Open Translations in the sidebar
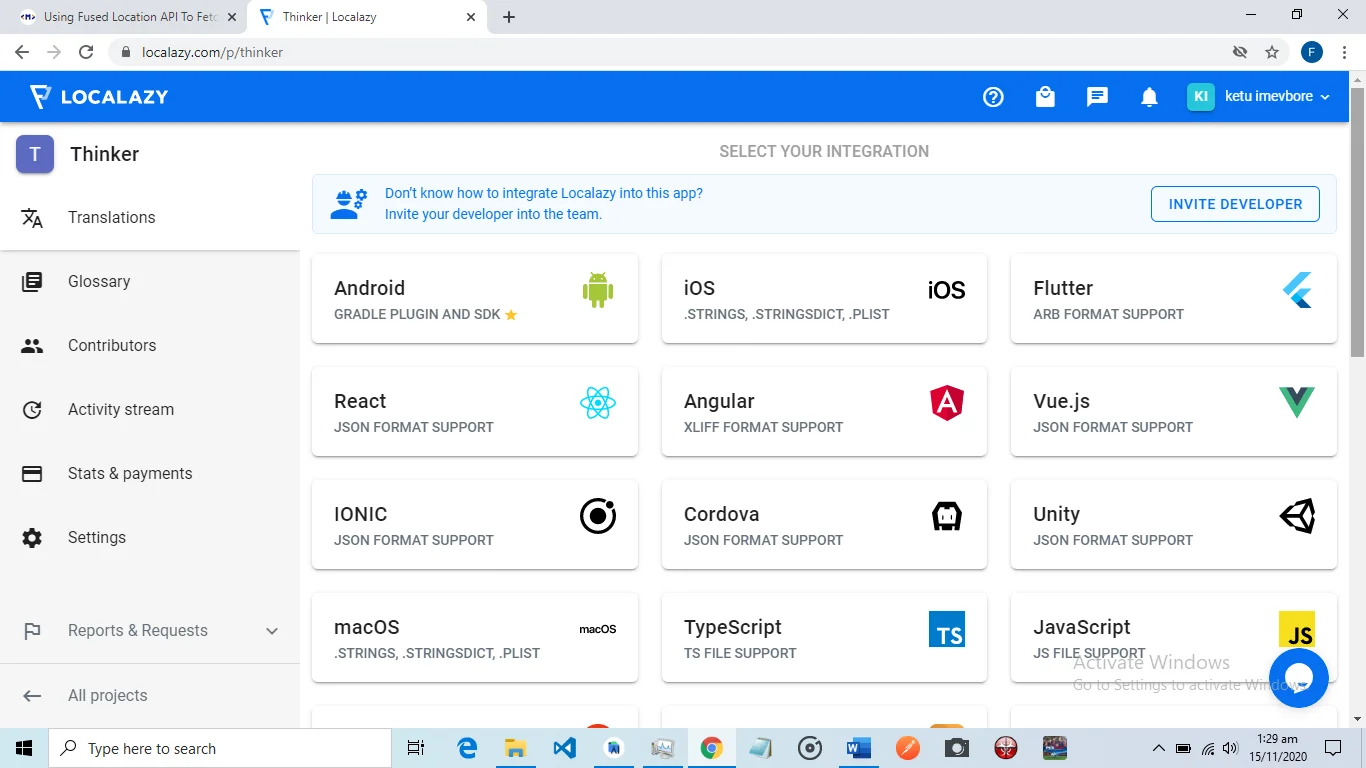The image size is (1366, 768). 150,218
